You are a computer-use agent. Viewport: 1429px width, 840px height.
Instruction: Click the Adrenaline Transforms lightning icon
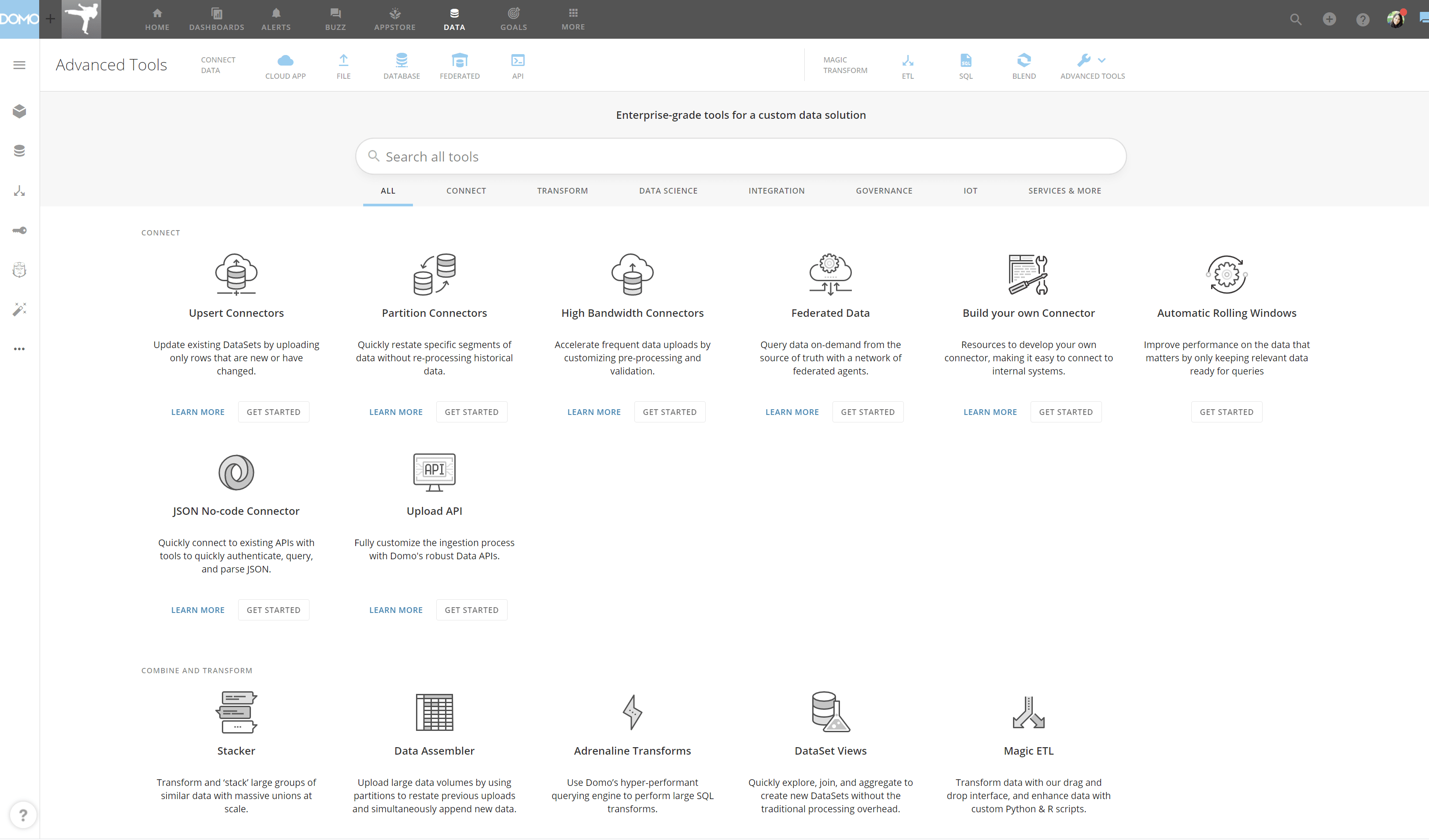632,712
